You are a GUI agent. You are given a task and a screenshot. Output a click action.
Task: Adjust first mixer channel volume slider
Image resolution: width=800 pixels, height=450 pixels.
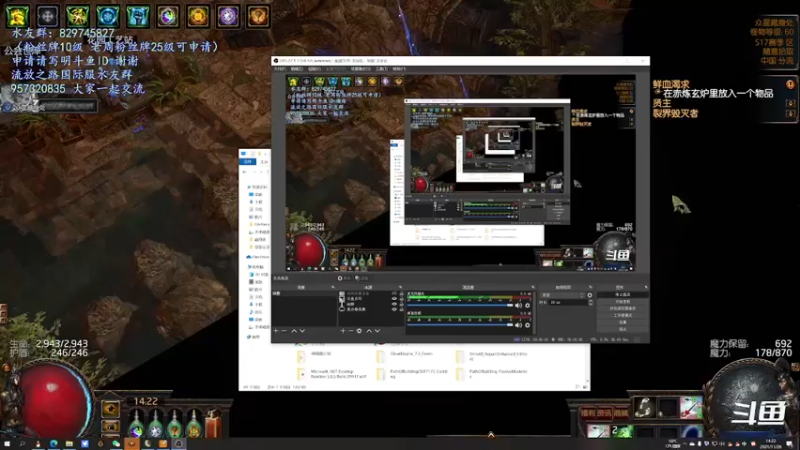click(461, 305)
